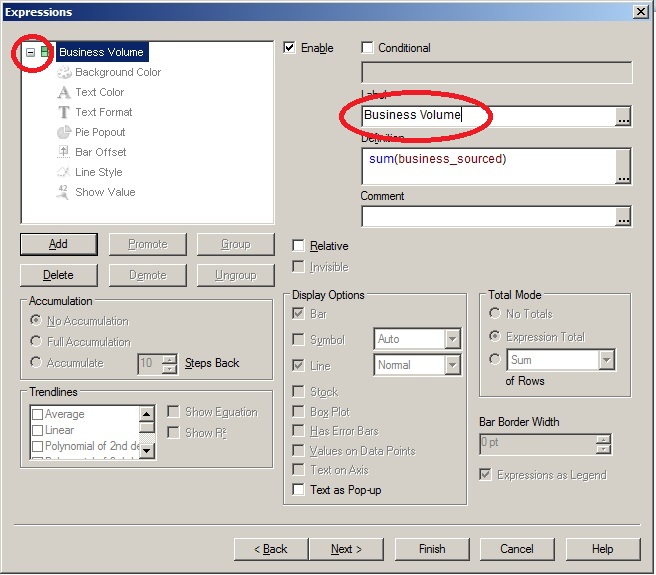
Task: Toggle the Enable checkbox
Action: (290, 47)
